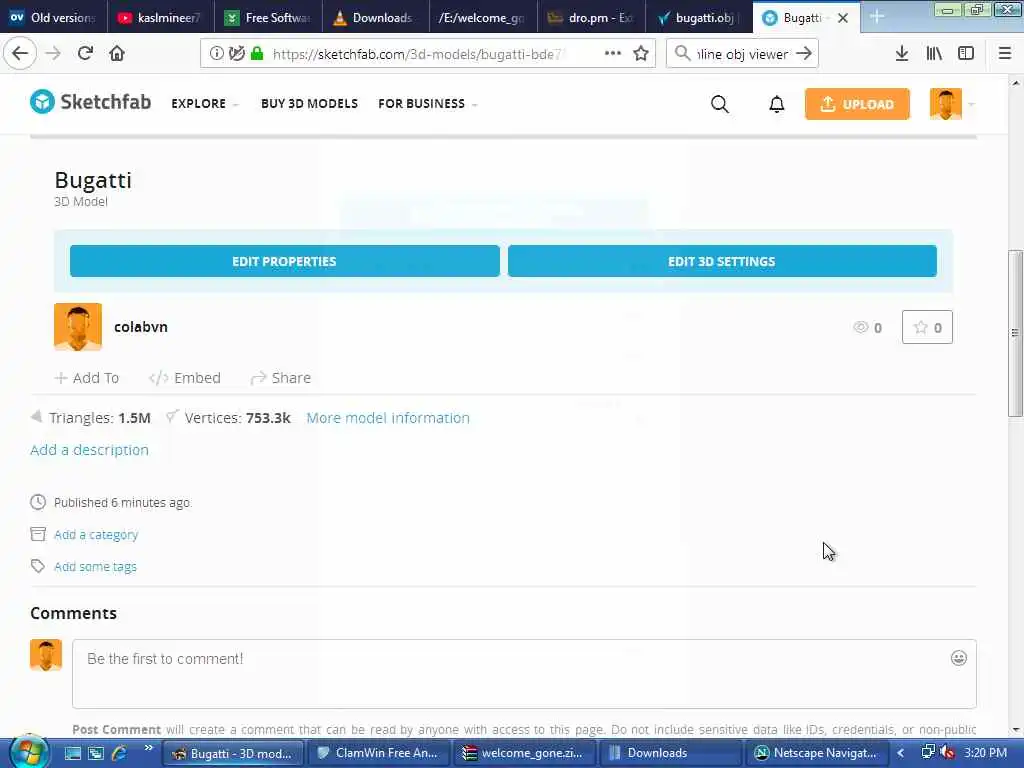The height and width of the screenshot is (768, 1024).
Task: Open Sketchfab search magnifier
Action: click(720, 104)
